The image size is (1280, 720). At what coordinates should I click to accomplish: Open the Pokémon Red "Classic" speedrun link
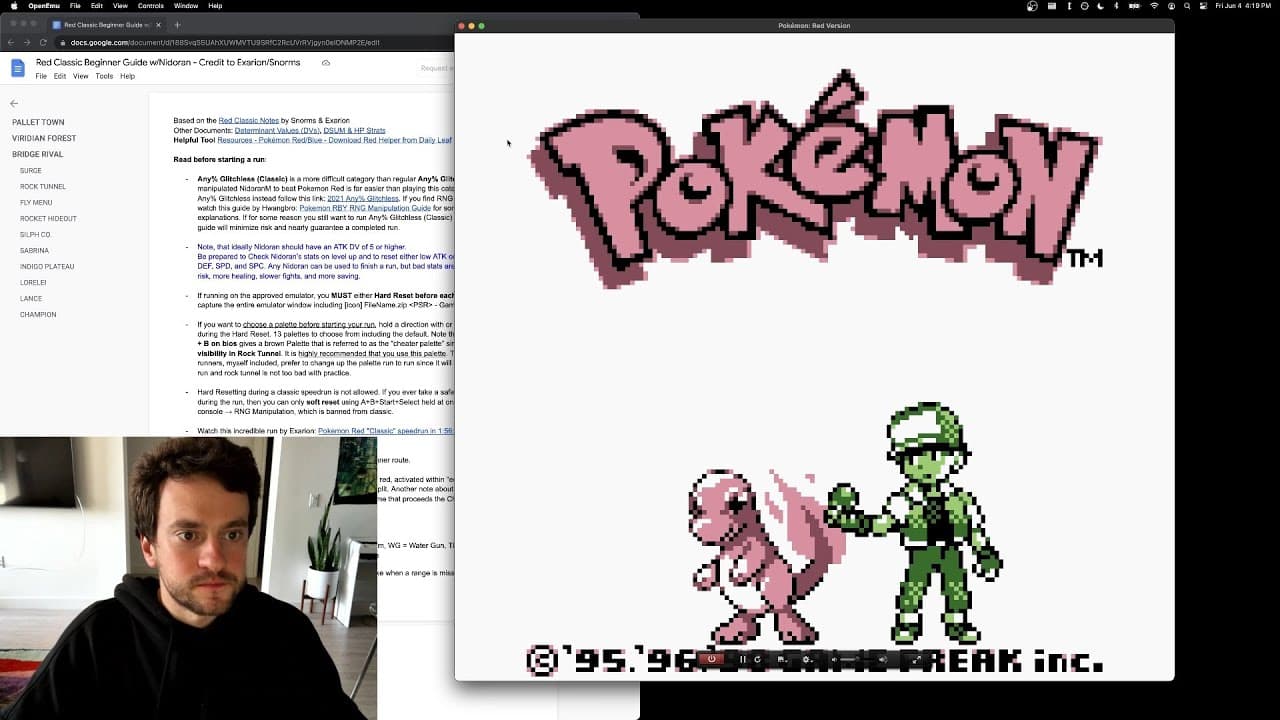coord(385,431)
